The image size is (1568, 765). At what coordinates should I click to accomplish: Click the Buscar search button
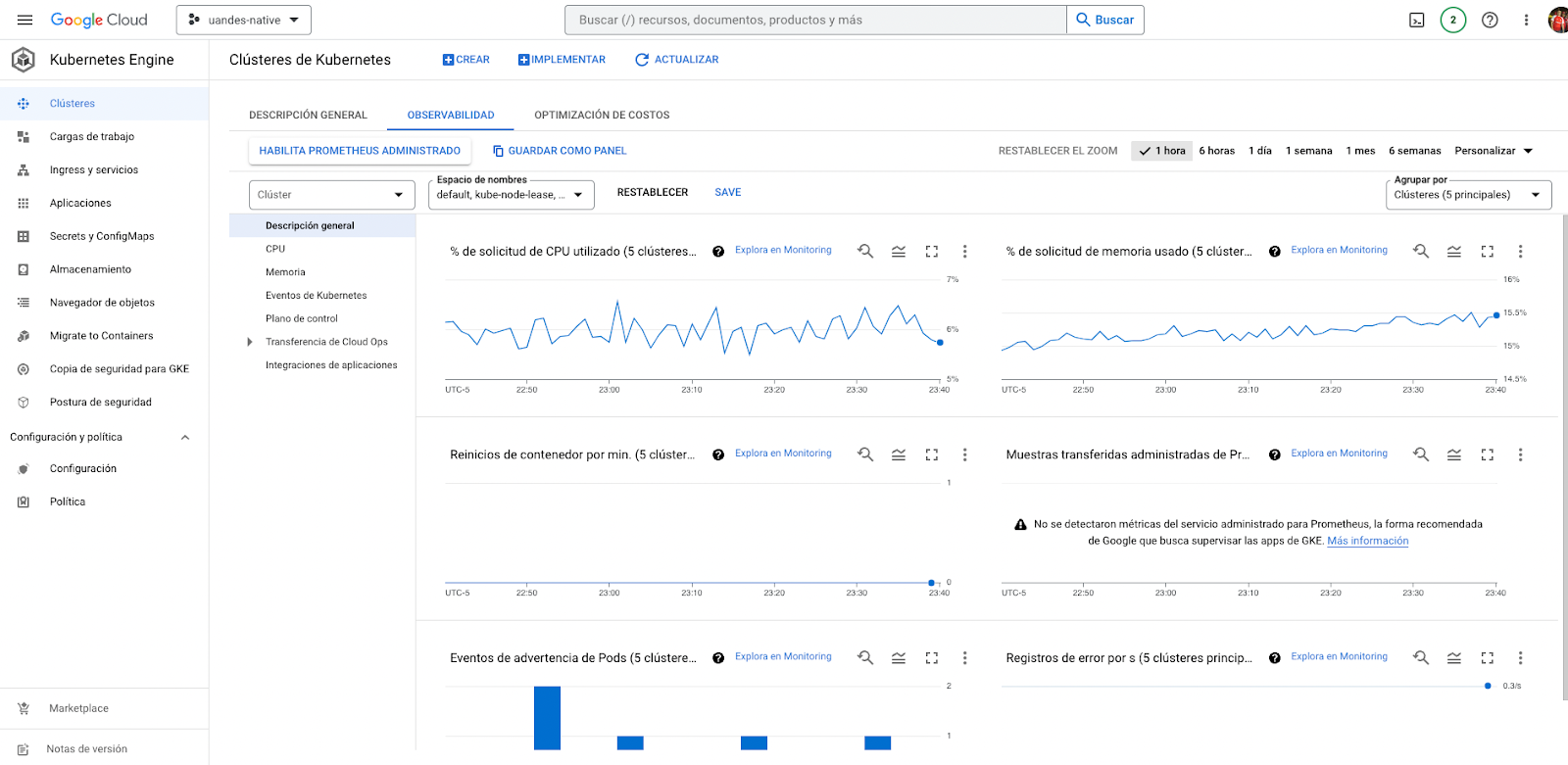click(1105, 20)
